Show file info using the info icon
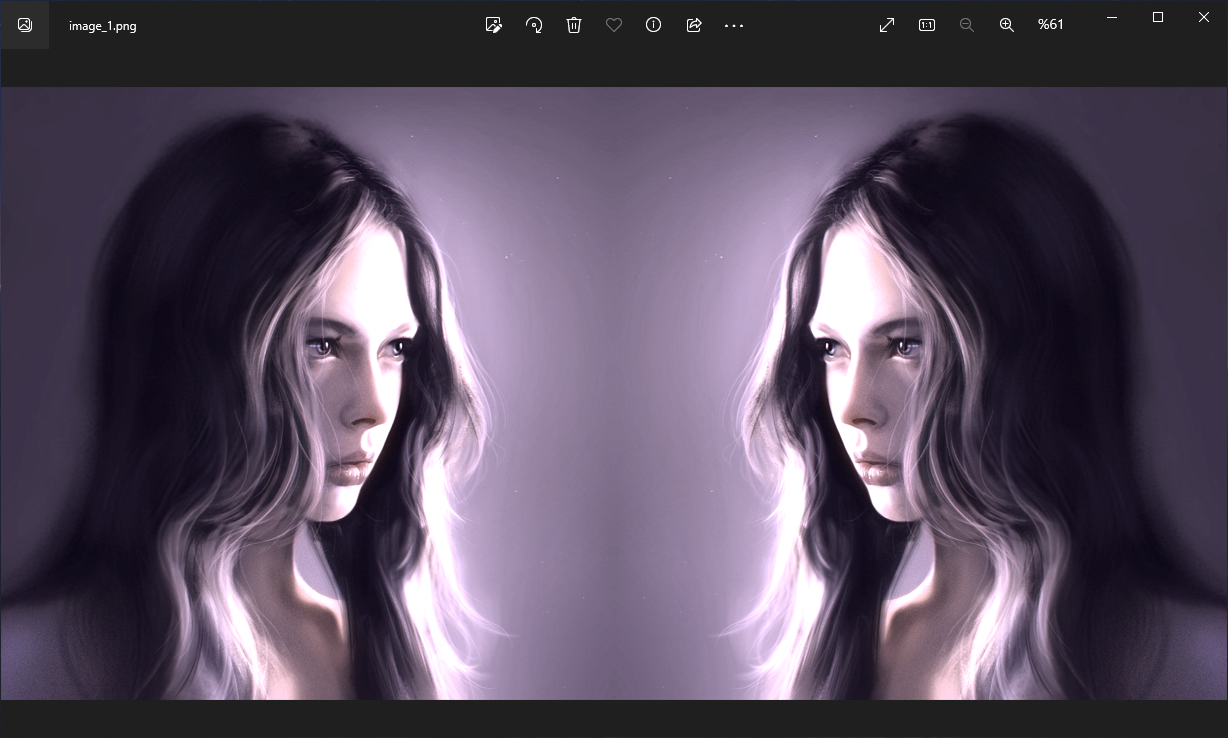 654,25
